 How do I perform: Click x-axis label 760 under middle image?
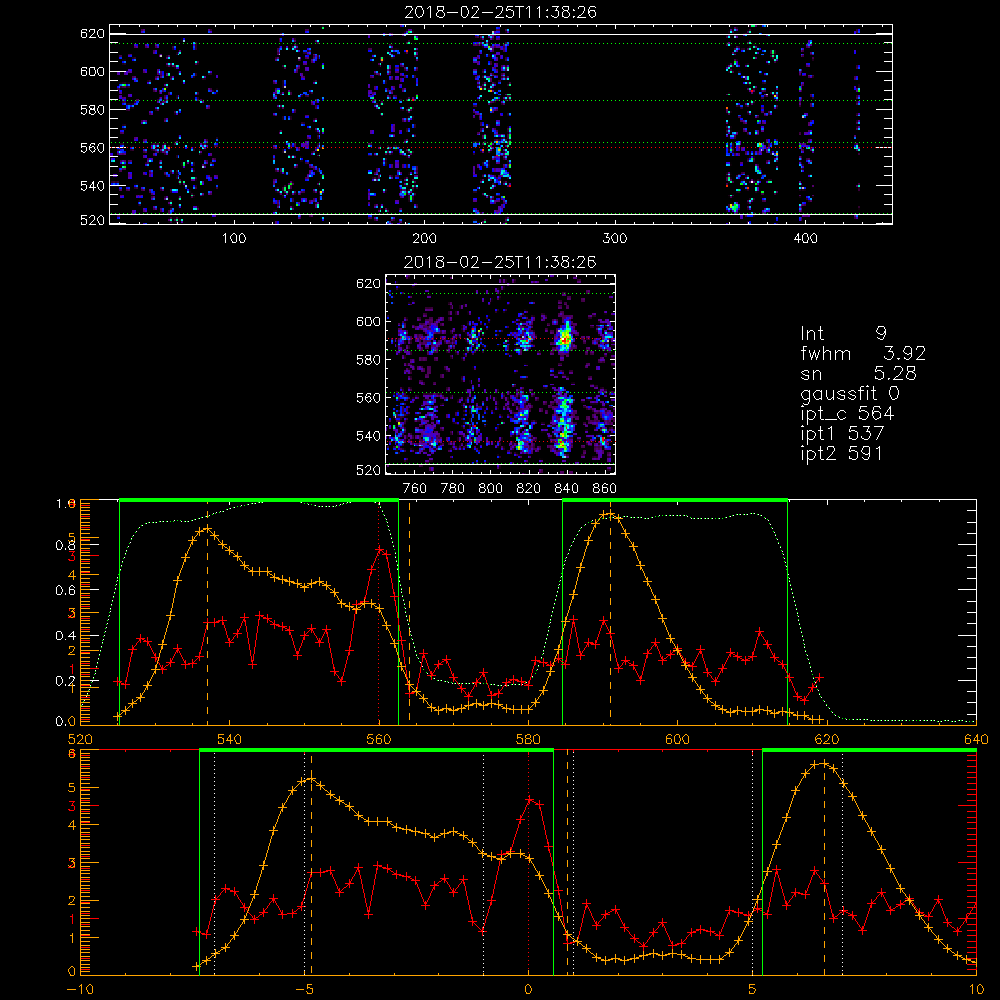[x=415, y=489]
